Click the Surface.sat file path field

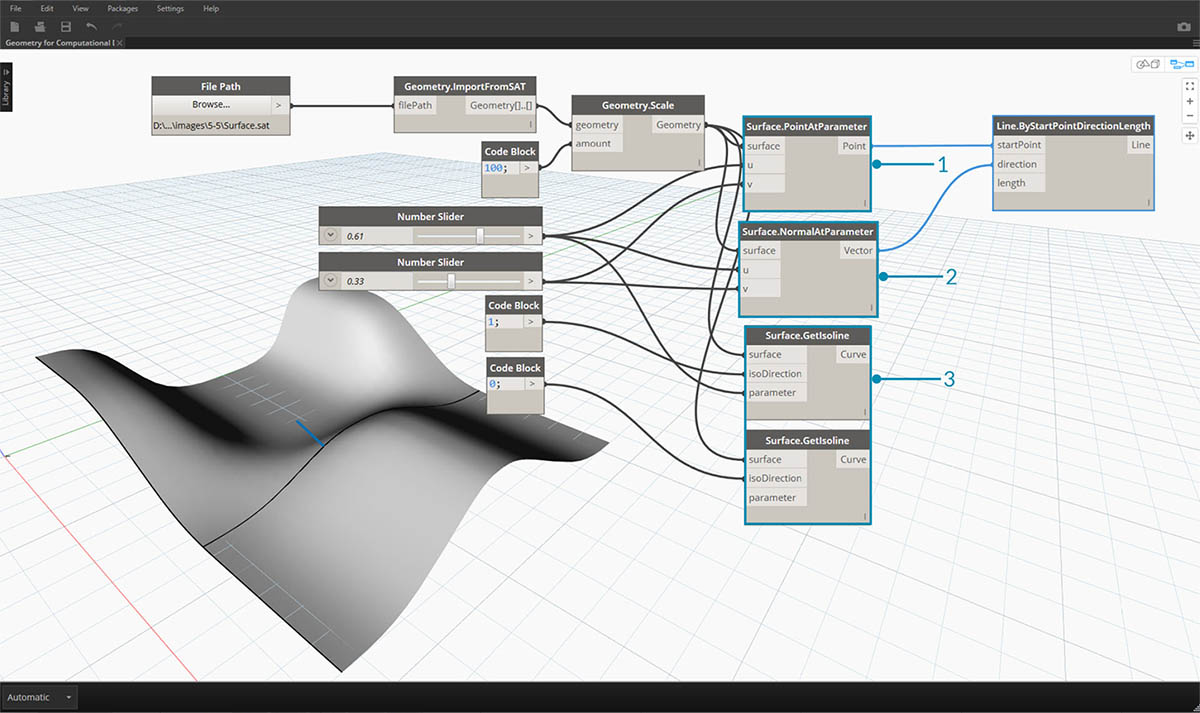pyautogui.click(x=213, y=122)
